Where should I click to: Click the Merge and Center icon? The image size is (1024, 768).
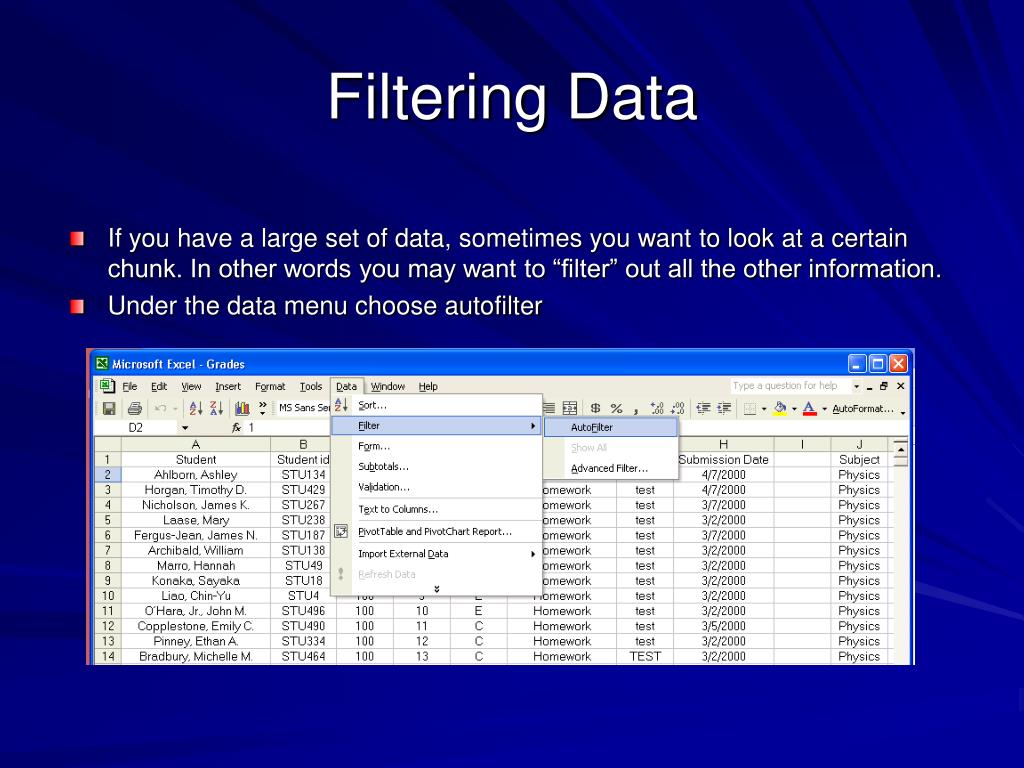click(570, 408)
